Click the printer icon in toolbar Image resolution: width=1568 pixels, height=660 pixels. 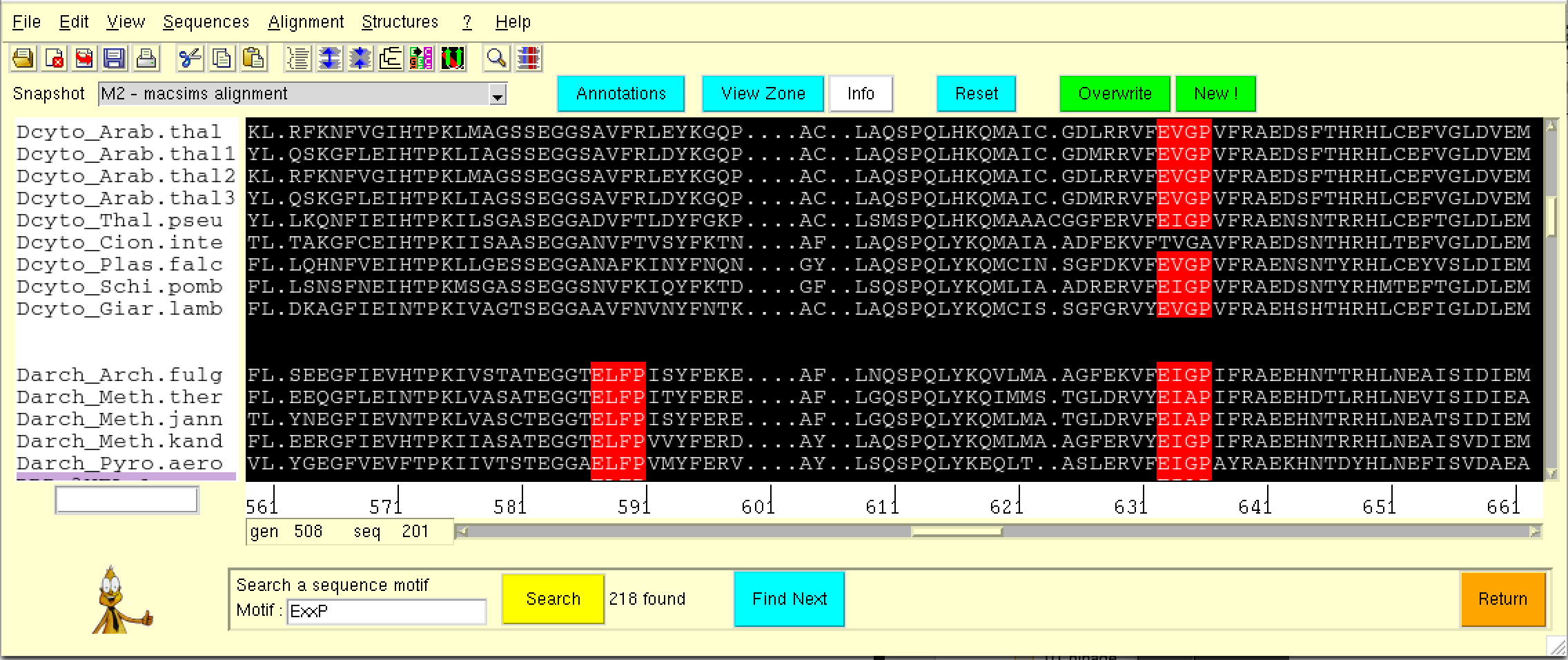tap(146, 59)
